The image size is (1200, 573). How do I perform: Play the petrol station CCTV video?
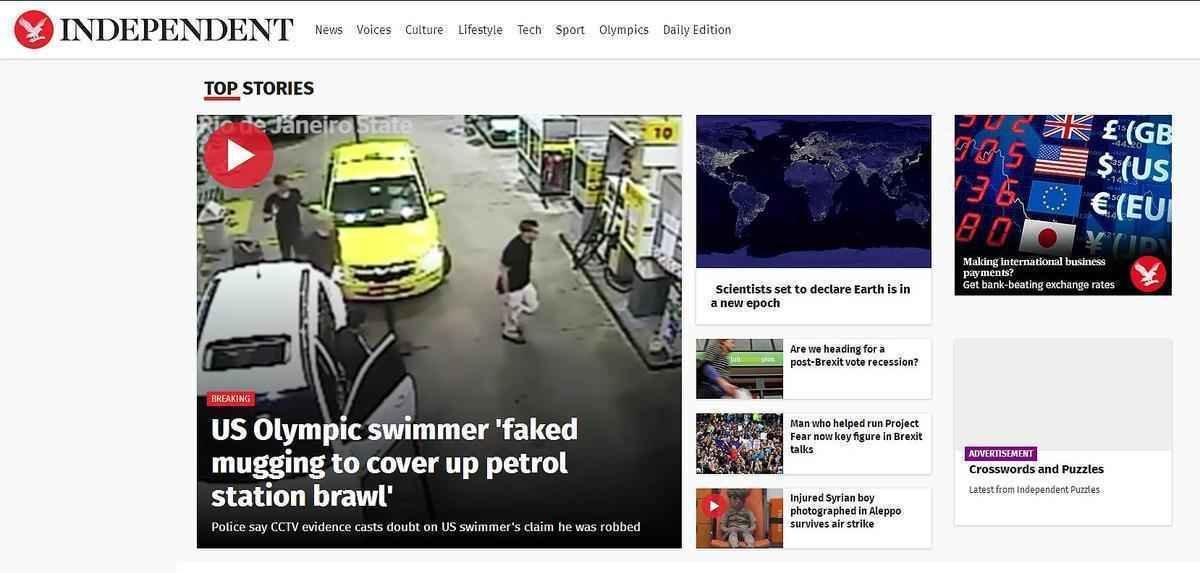tap(238, 155)
